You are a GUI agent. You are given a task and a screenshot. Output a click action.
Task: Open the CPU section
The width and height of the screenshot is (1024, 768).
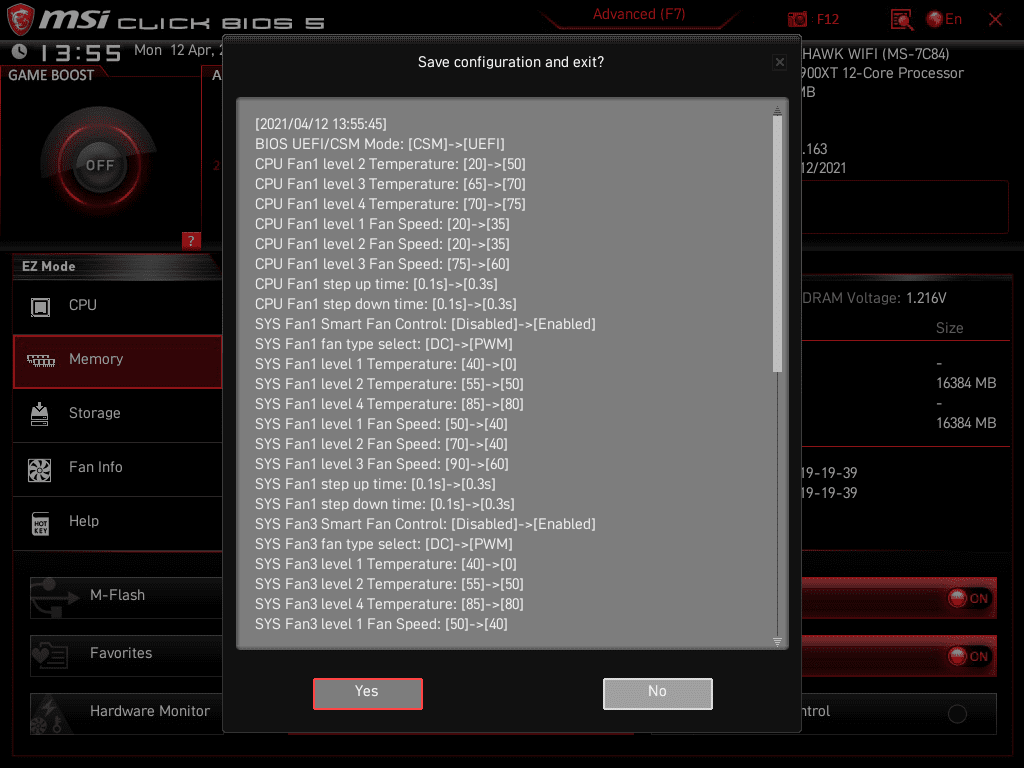click(x=118, y=306)
